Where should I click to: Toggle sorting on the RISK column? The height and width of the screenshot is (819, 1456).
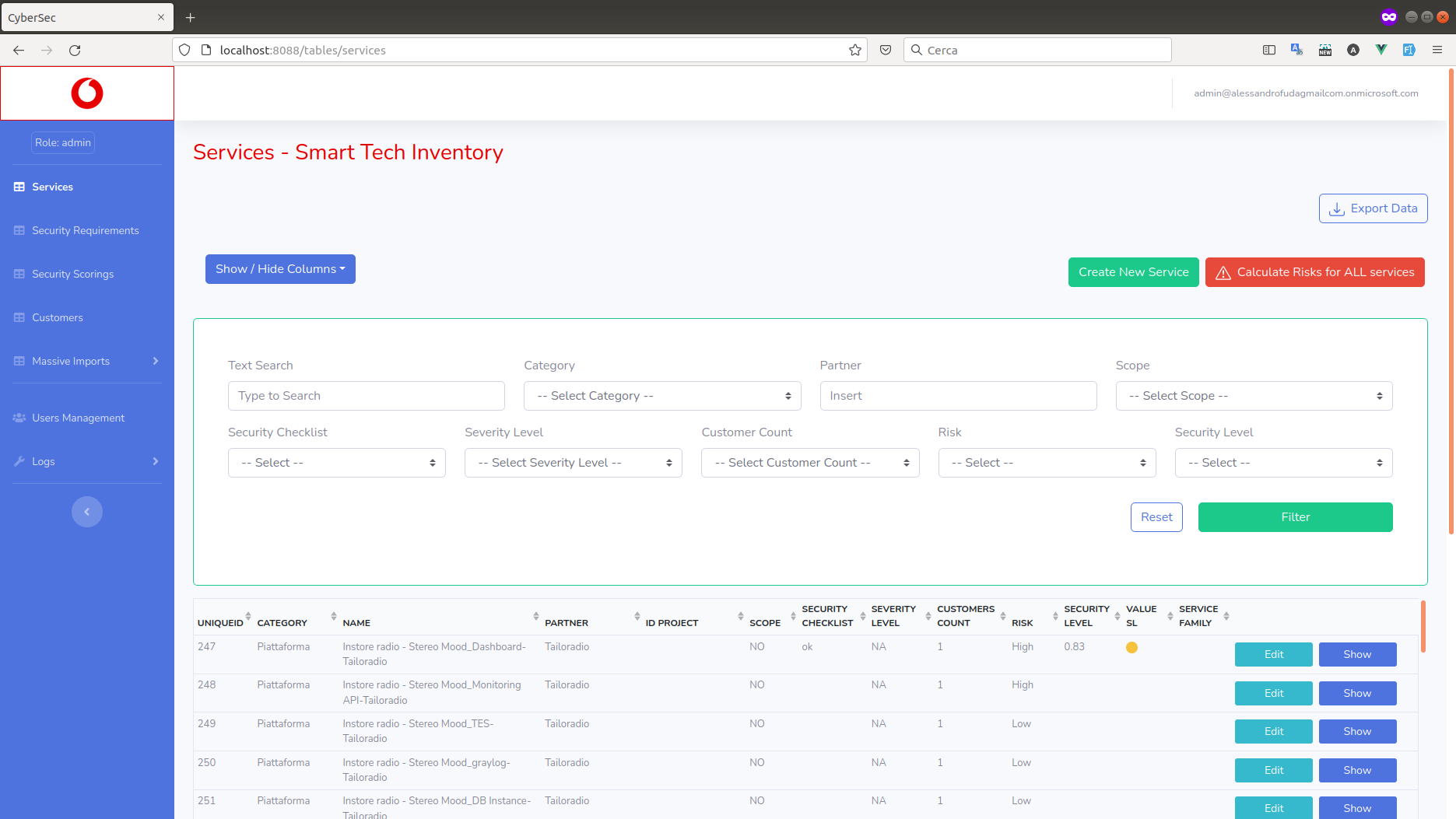tap(1055, 616)
